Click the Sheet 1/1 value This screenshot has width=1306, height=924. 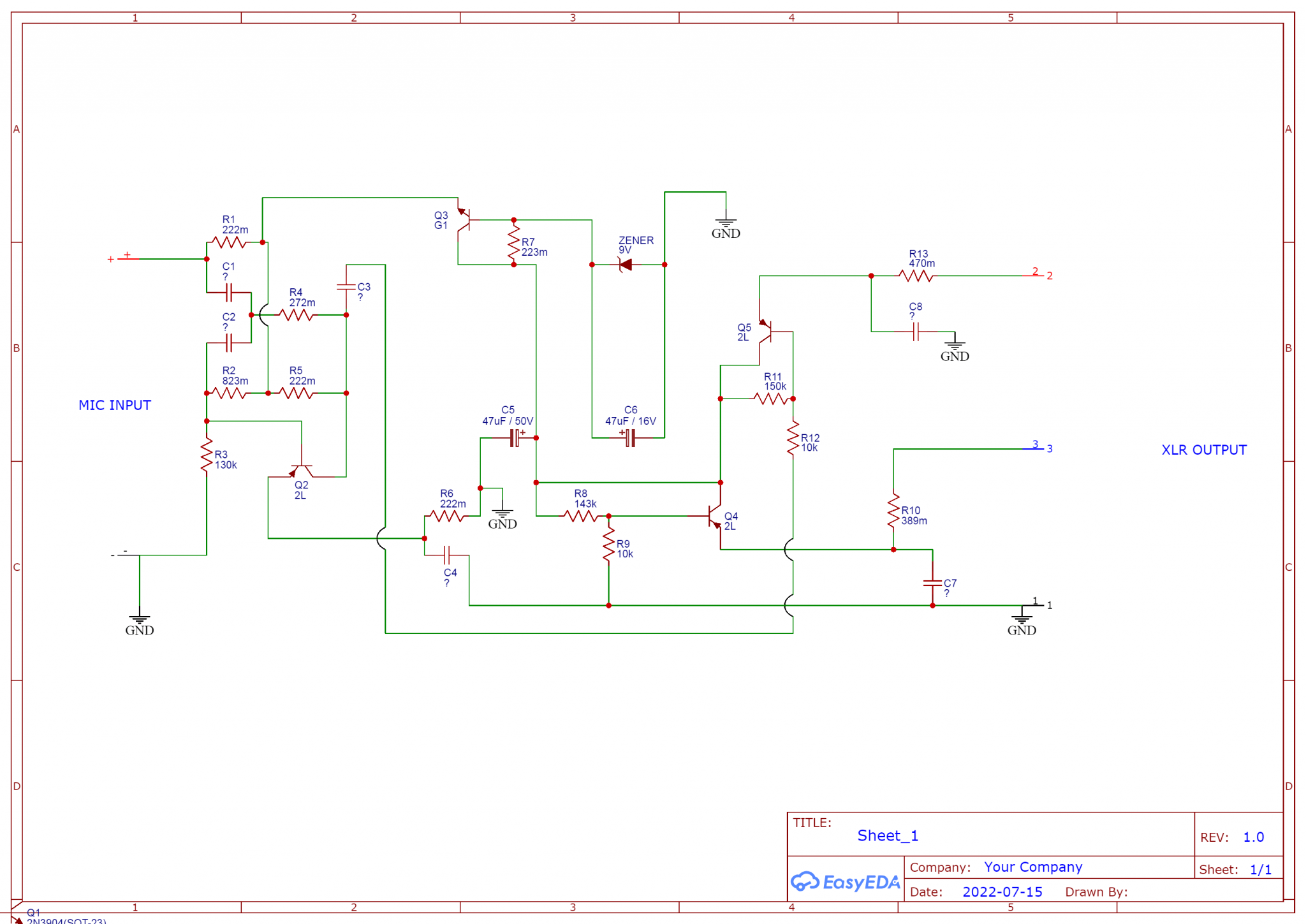1261,870
